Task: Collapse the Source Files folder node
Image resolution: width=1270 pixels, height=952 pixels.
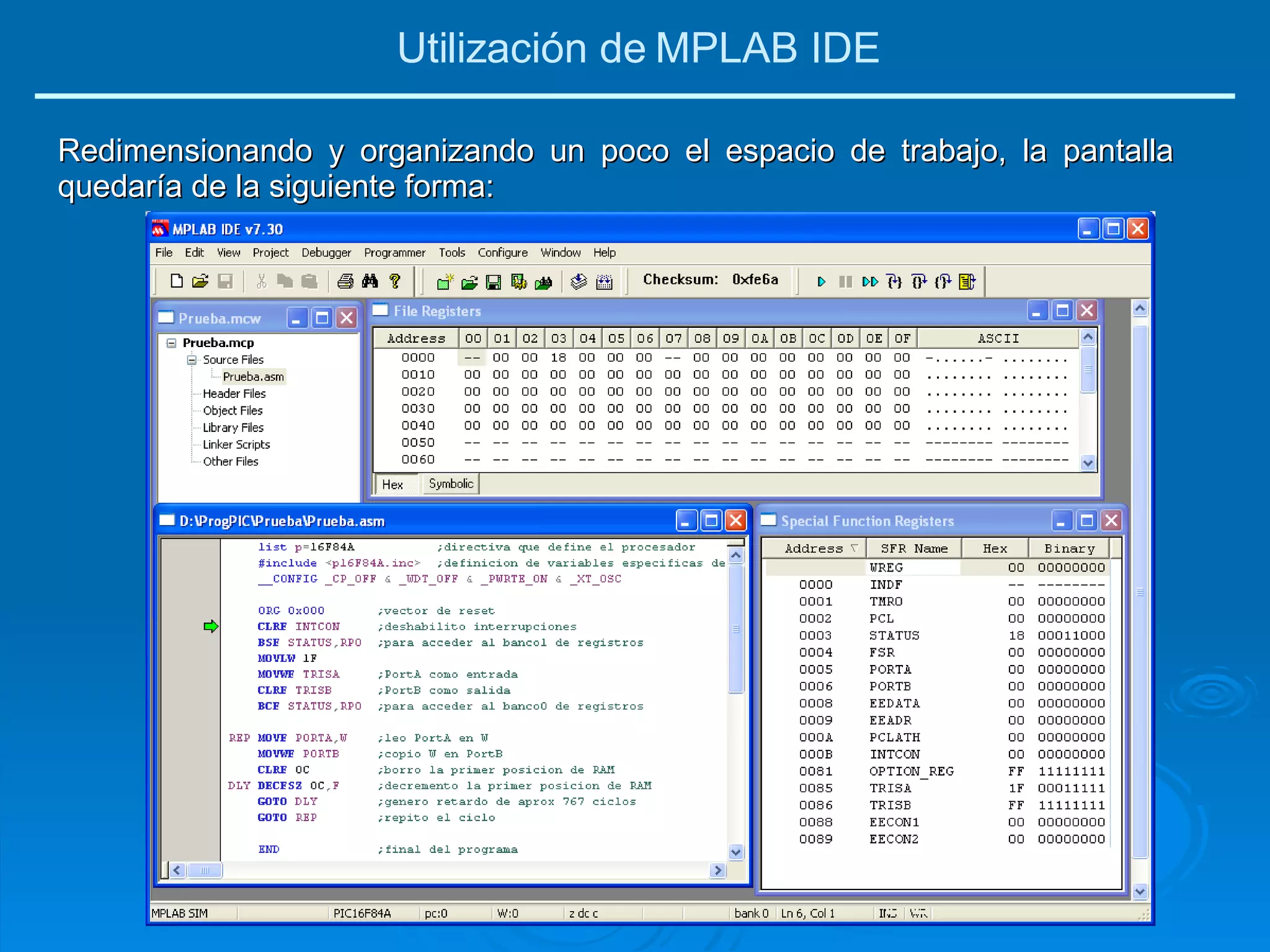Action: [x=192, y=359]
